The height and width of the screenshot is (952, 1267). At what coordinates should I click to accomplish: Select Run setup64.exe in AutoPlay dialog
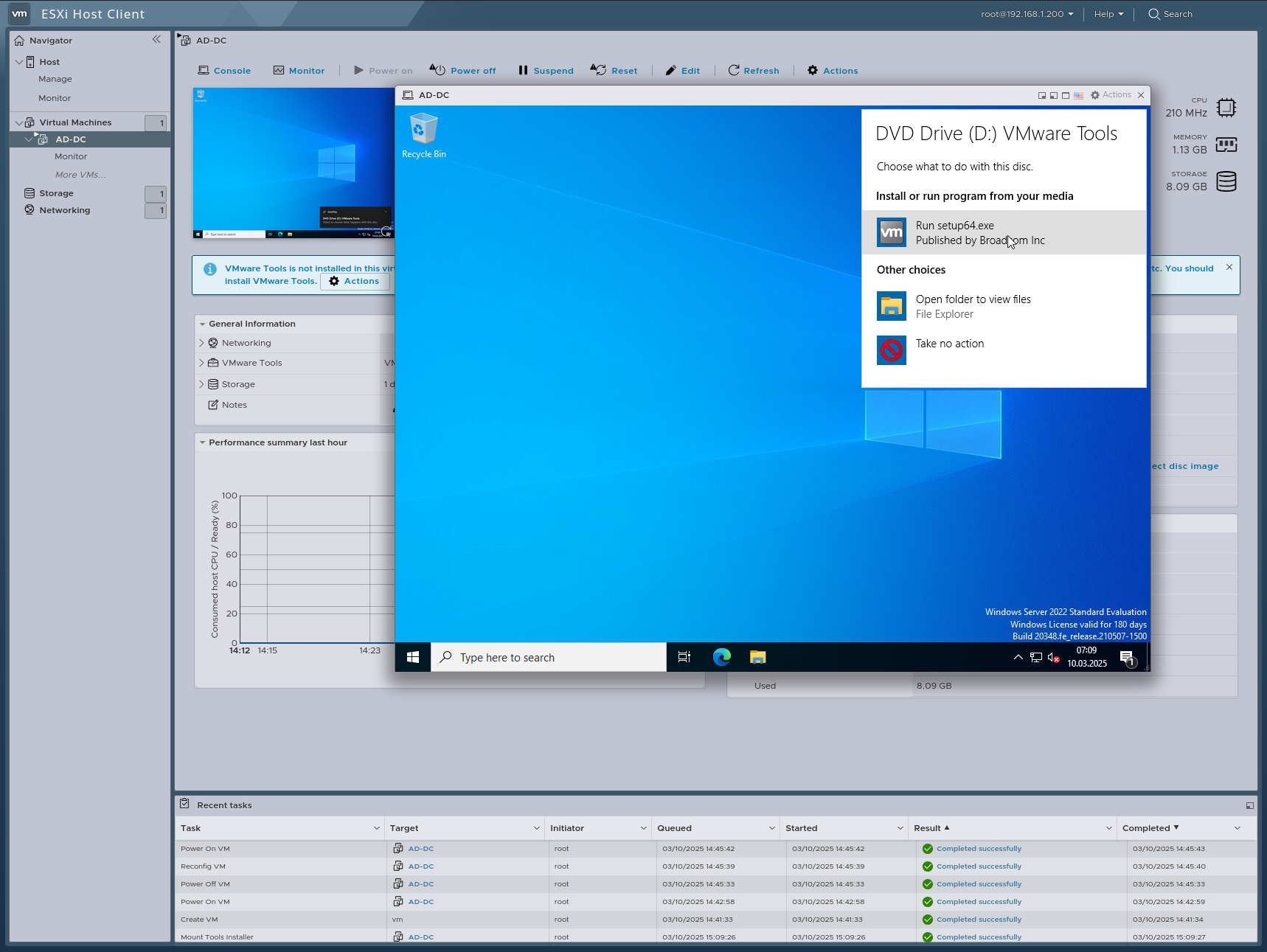[981, 232]
